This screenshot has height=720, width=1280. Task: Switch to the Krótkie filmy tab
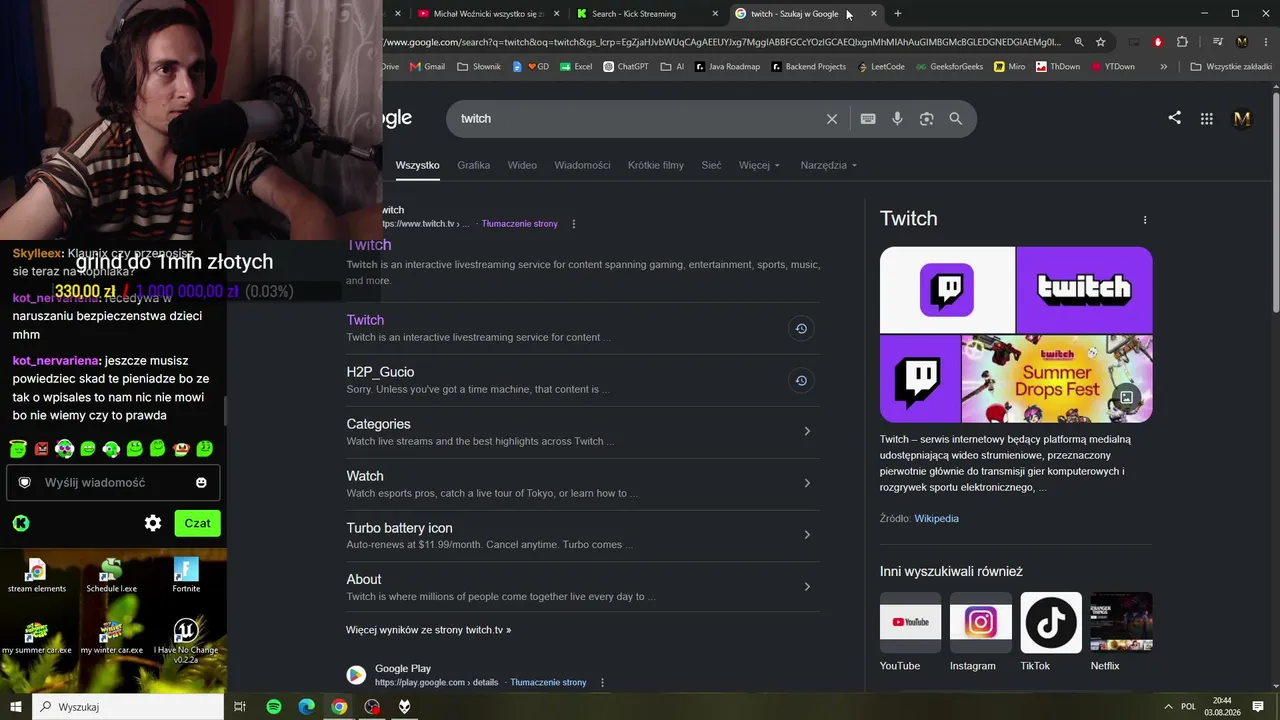coord(656,165)
